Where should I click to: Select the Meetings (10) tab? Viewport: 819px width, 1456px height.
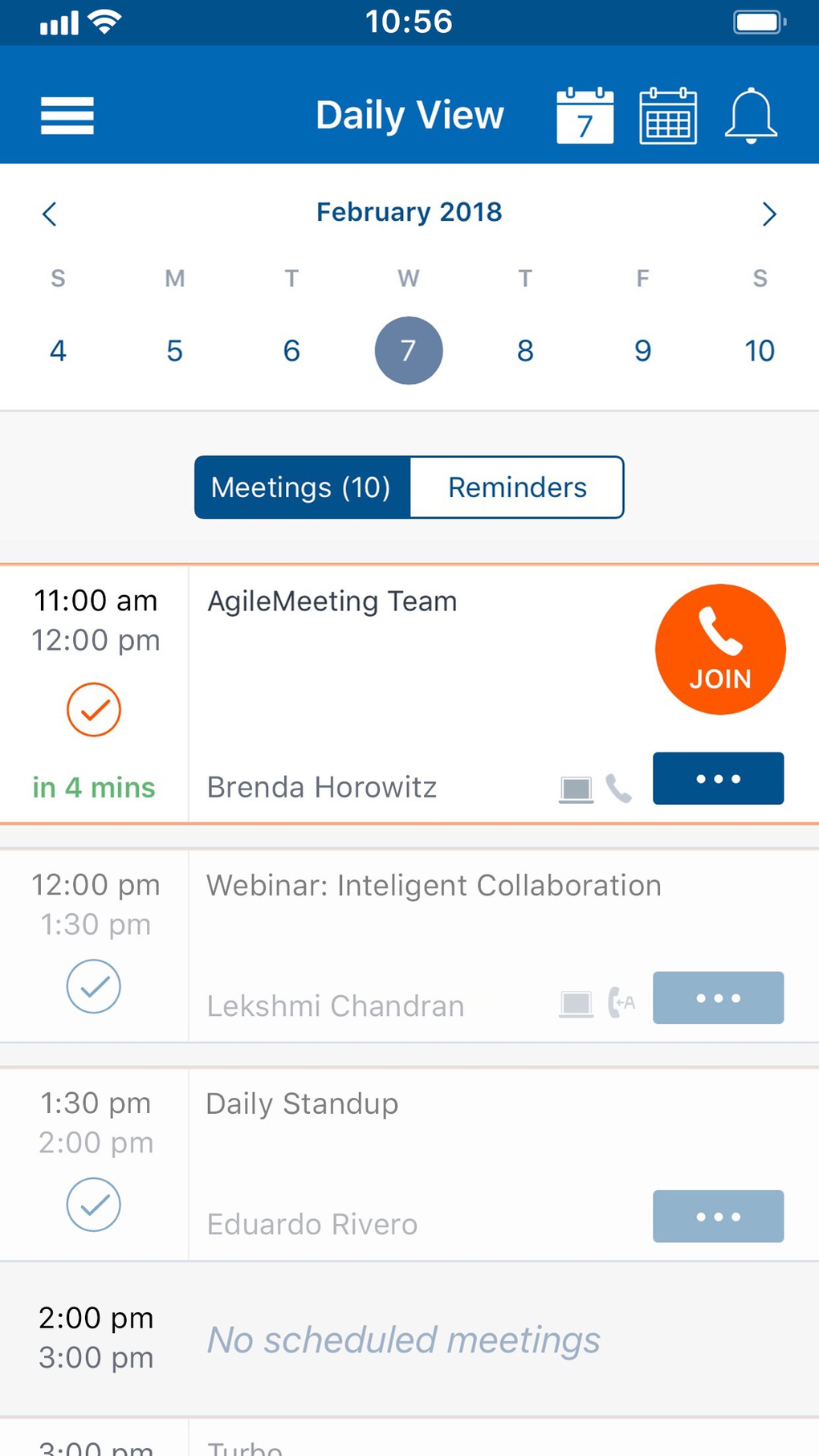[x=302, y=487]
